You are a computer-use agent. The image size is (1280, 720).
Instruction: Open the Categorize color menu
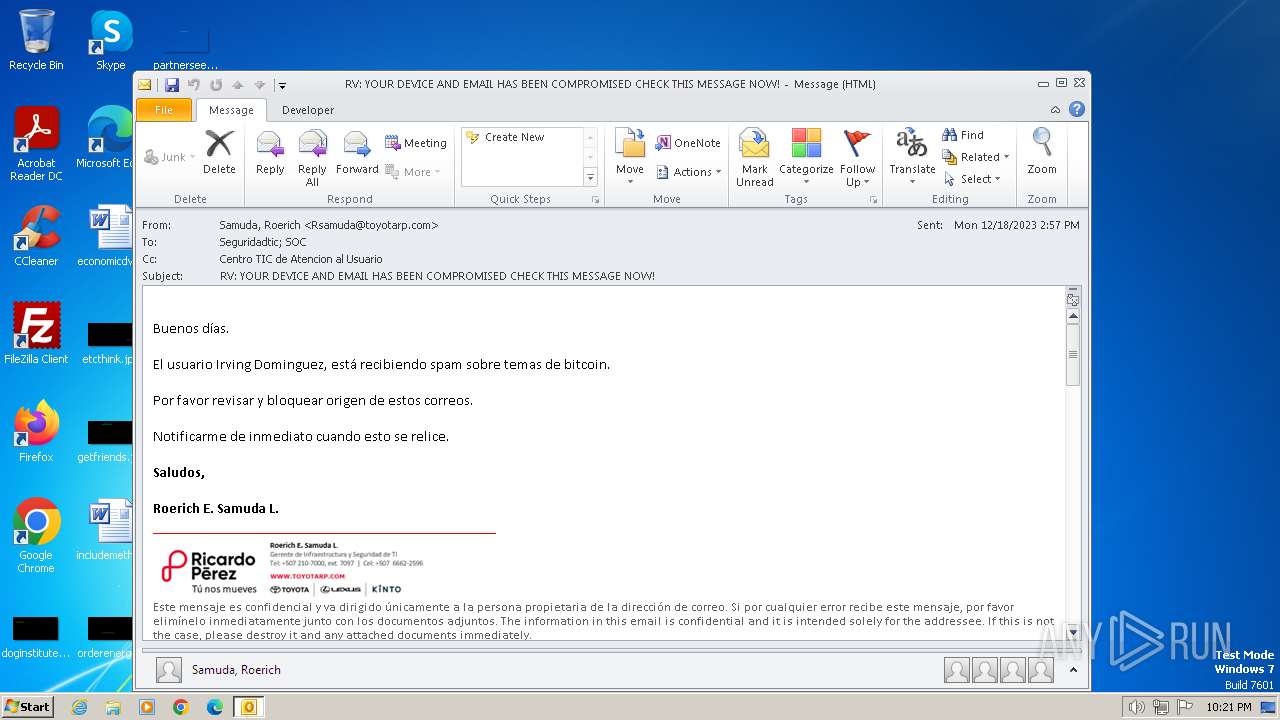click(x=806, y=158)
